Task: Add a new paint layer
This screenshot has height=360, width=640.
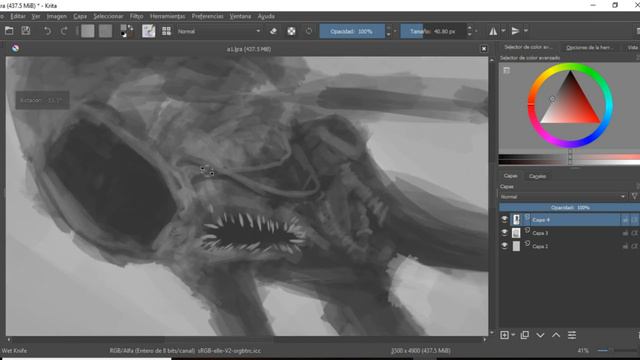Action: tap(504, 335)
